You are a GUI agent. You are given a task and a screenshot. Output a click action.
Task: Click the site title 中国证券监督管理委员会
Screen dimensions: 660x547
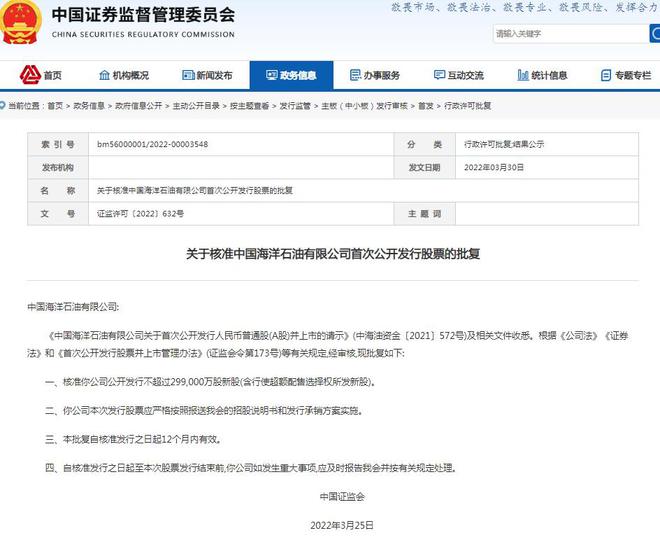144,14
